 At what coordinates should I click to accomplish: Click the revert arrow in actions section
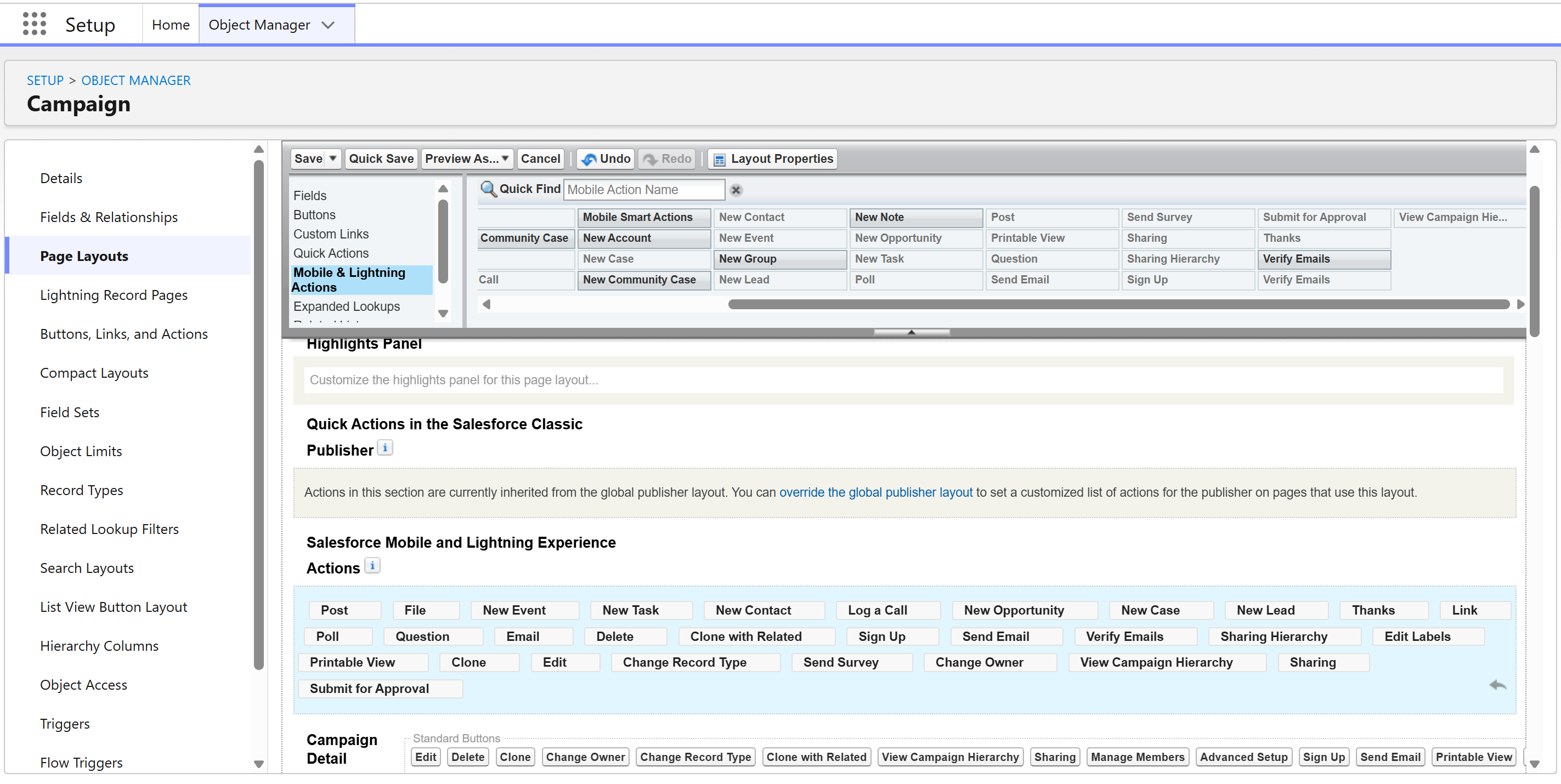1497,685
